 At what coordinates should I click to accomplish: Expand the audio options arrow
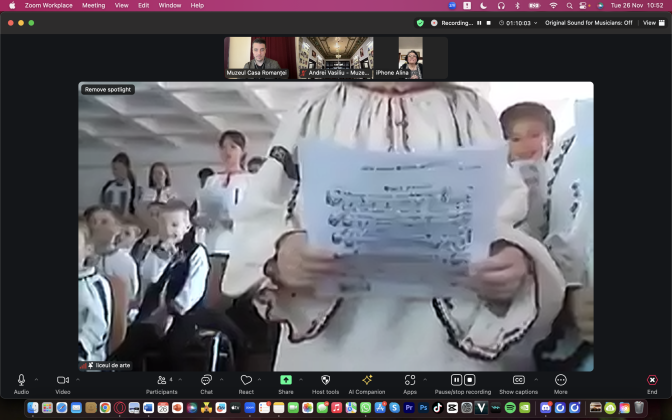[36, 379]
